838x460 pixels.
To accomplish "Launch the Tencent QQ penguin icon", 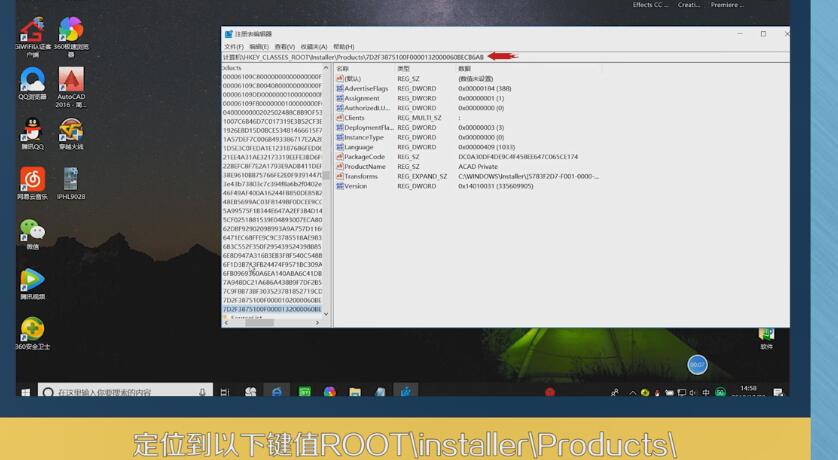I will click(x=32, y=131).
